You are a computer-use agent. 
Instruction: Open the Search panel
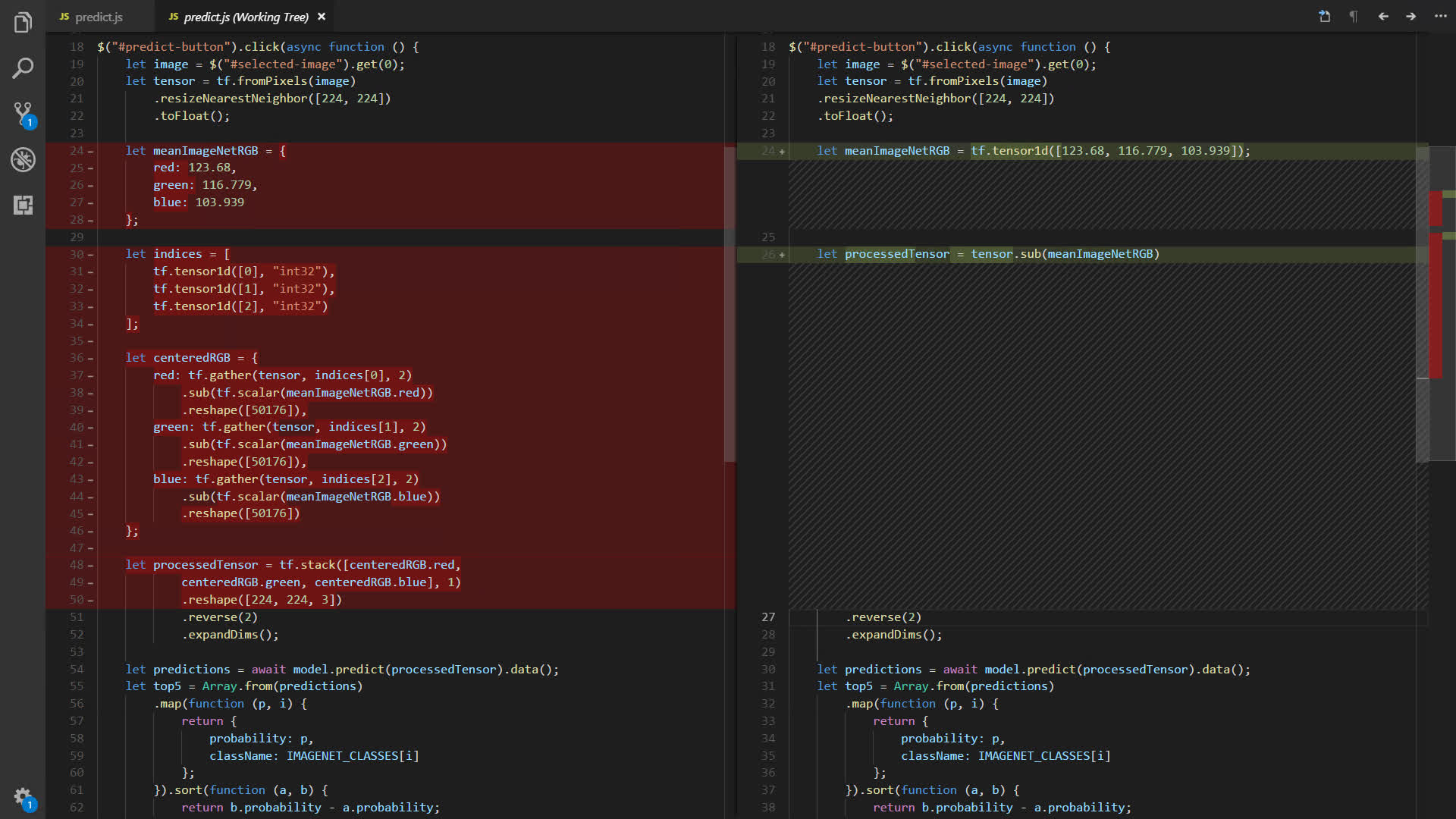click(23, 68)
